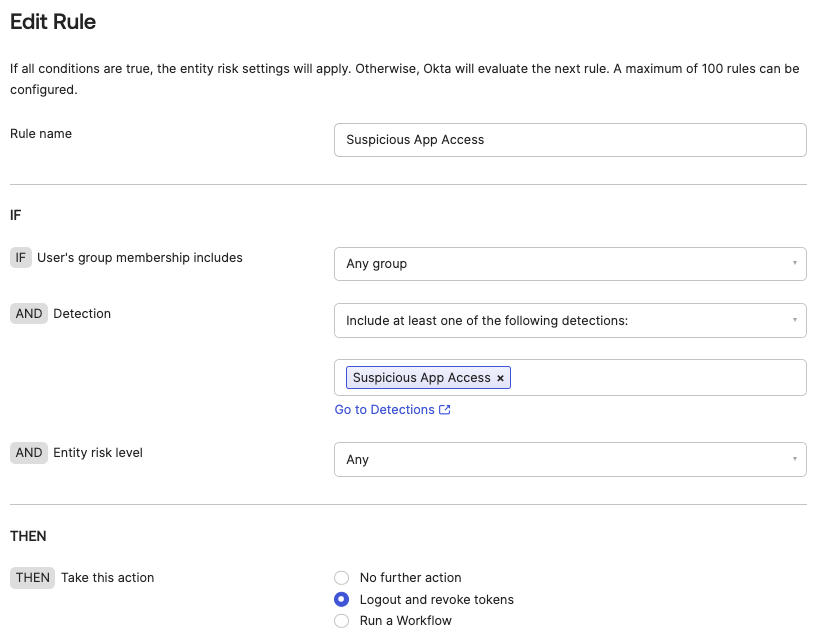Open the Go to Detections link
Viewport: 820px width, 639px height.
point(385,410)
